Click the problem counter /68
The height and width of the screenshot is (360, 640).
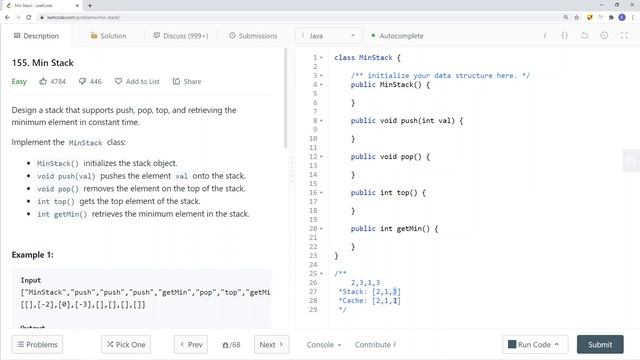(x=231, y=345)
